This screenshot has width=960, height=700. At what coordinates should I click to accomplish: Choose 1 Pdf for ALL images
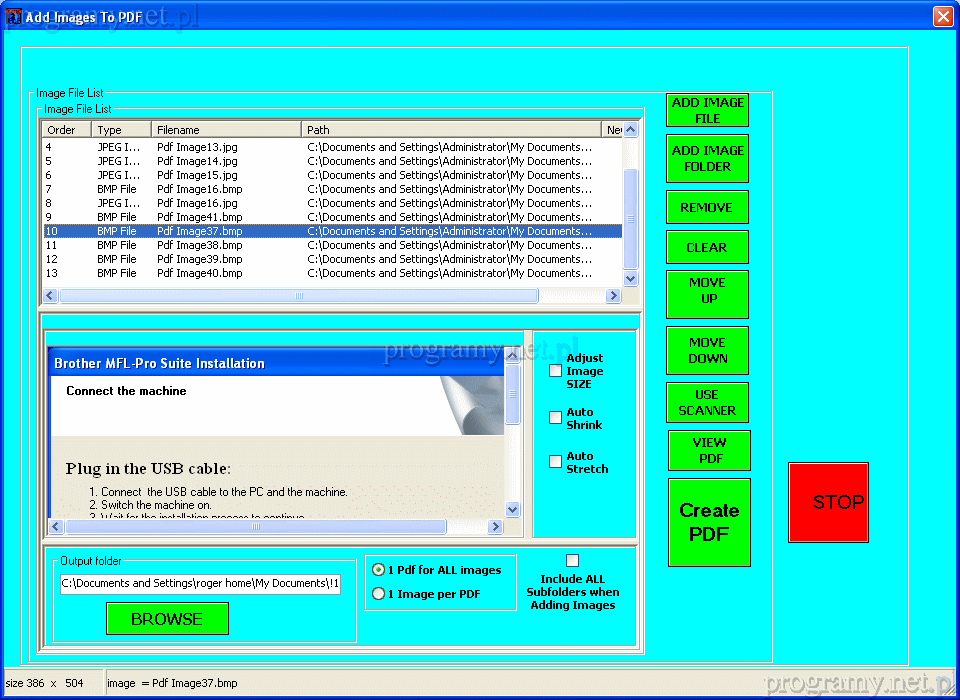click(378, 570)
